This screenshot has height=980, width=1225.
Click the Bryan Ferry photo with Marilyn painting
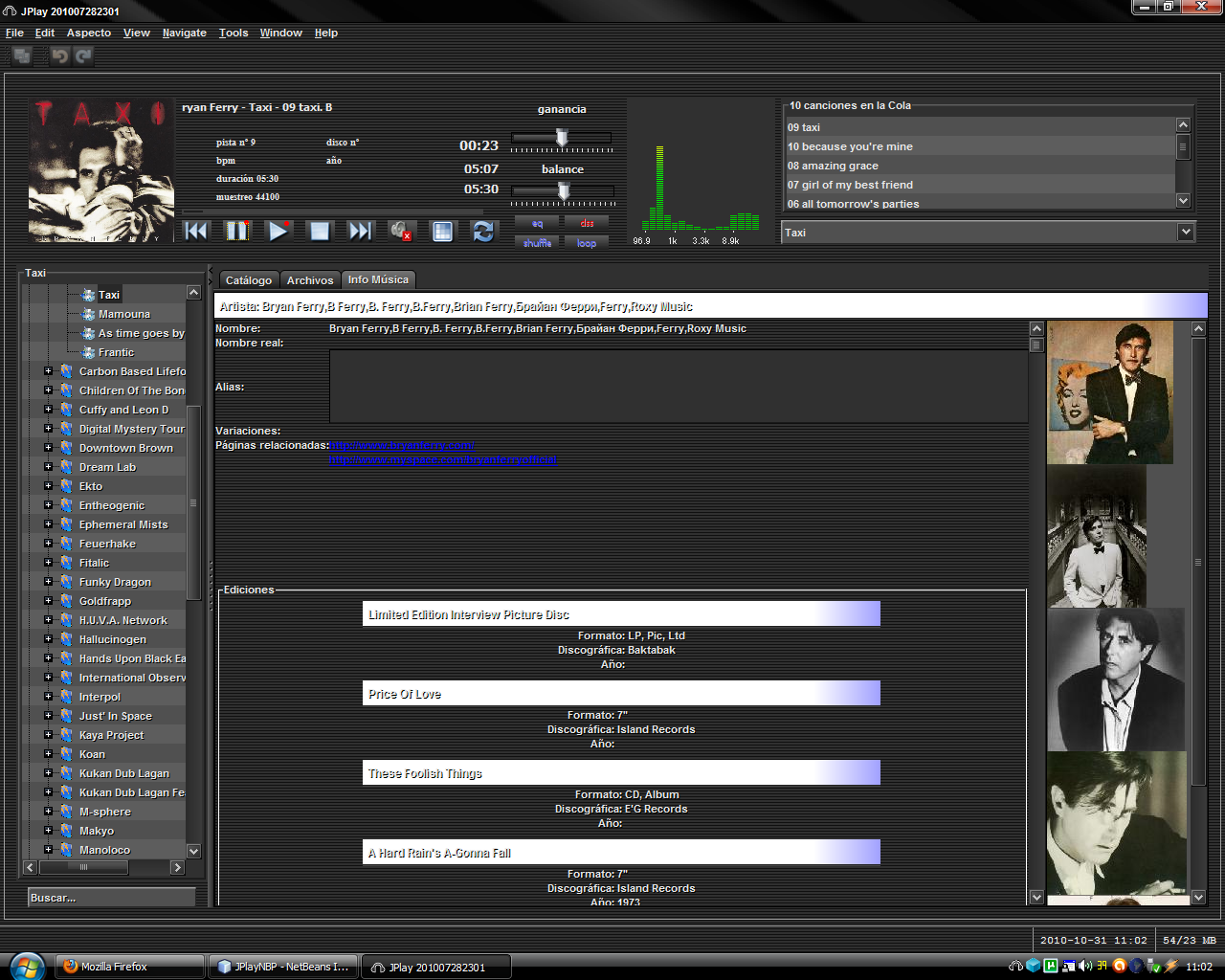tap(1110, 392)
